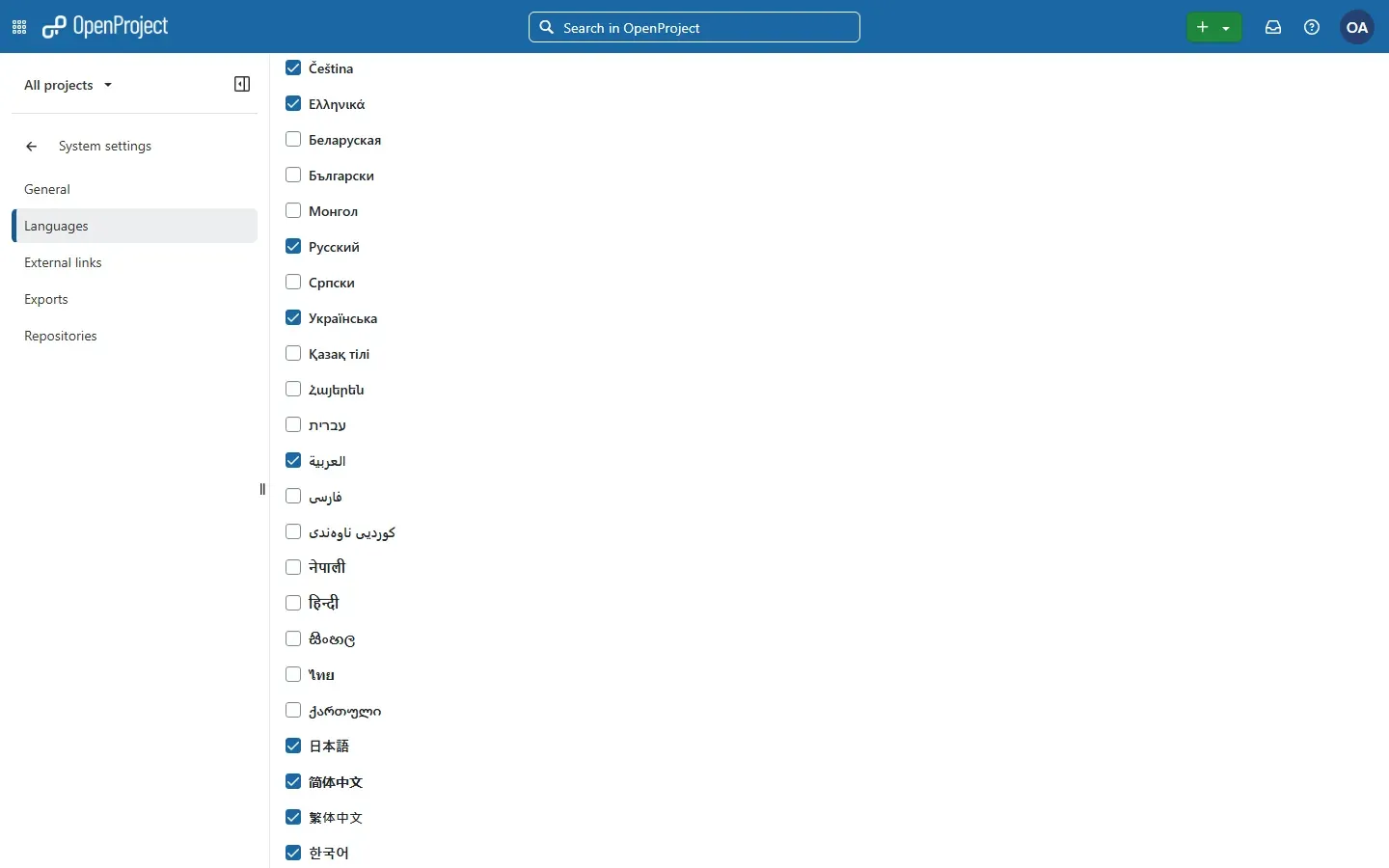Collapse the sidebar with the panel icon

[x=242, y=84]
